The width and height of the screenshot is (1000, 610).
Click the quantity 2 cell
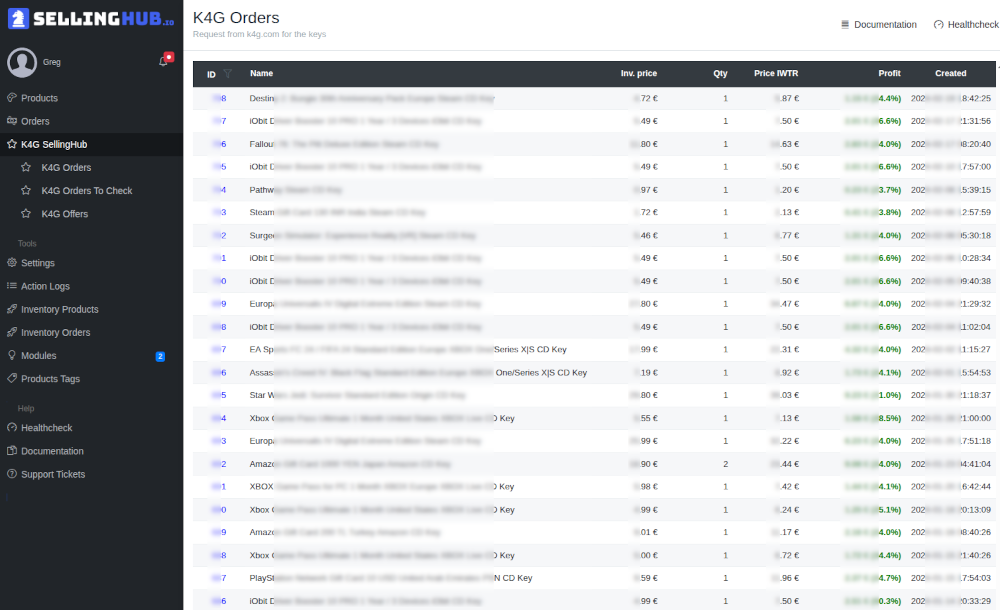click(725, 464)
